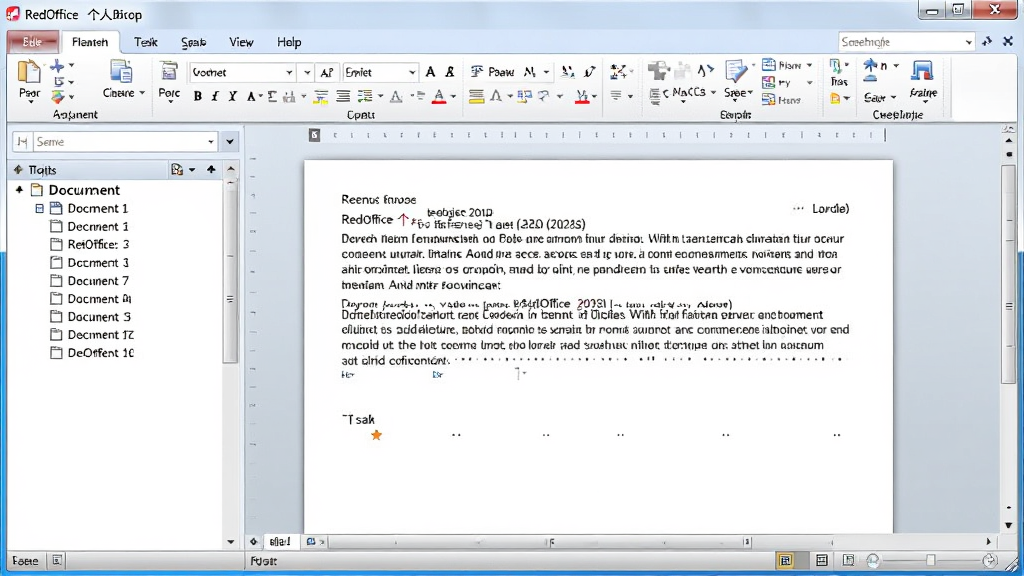Click the zoom slider handle

(x=930, y=560)
